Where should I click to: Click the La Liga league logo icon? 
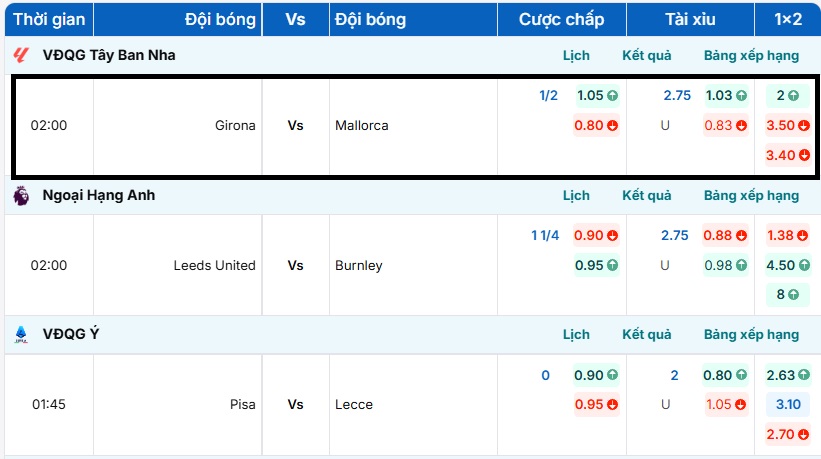(x=21, y=55)
